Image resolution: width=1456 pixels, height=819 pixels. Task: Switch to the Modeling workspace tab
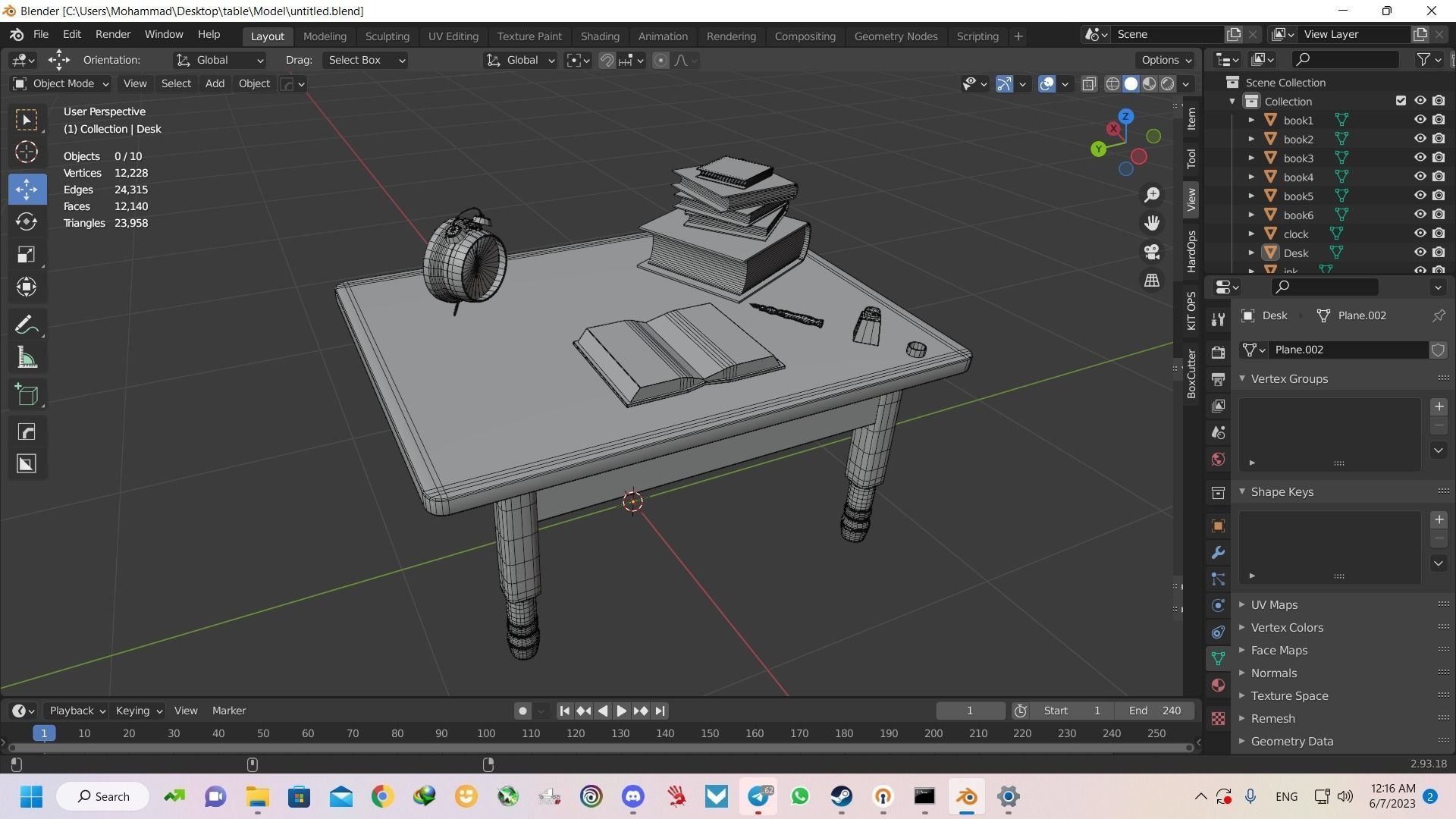coord(325,36)
